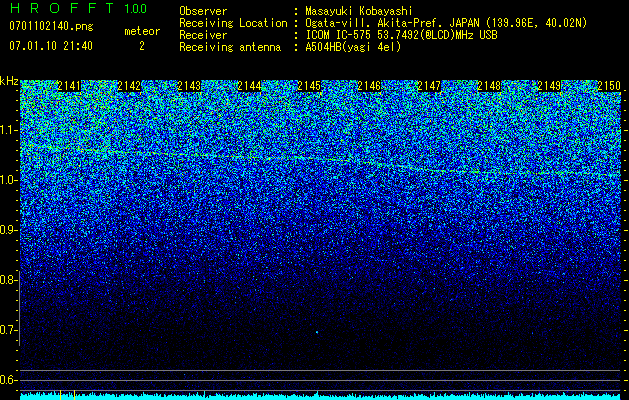Image resolution: width=629 pixels, height=400 pixels.
Task: Click the Receiver field label
Action: point(203,35)
